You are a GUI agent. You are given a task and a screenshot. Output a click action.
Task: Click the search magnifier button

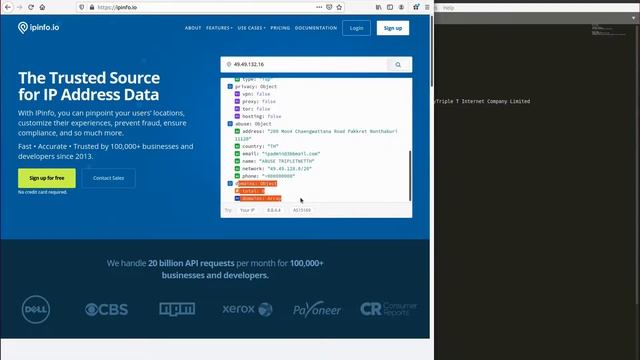point(398,64)
